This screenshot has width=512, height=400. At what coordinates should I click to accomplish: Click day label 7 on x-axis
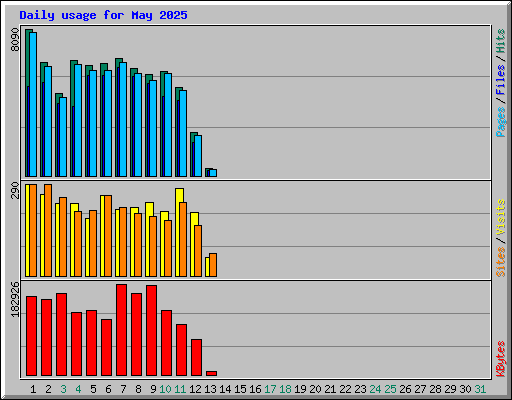click(x=123, y=389)
